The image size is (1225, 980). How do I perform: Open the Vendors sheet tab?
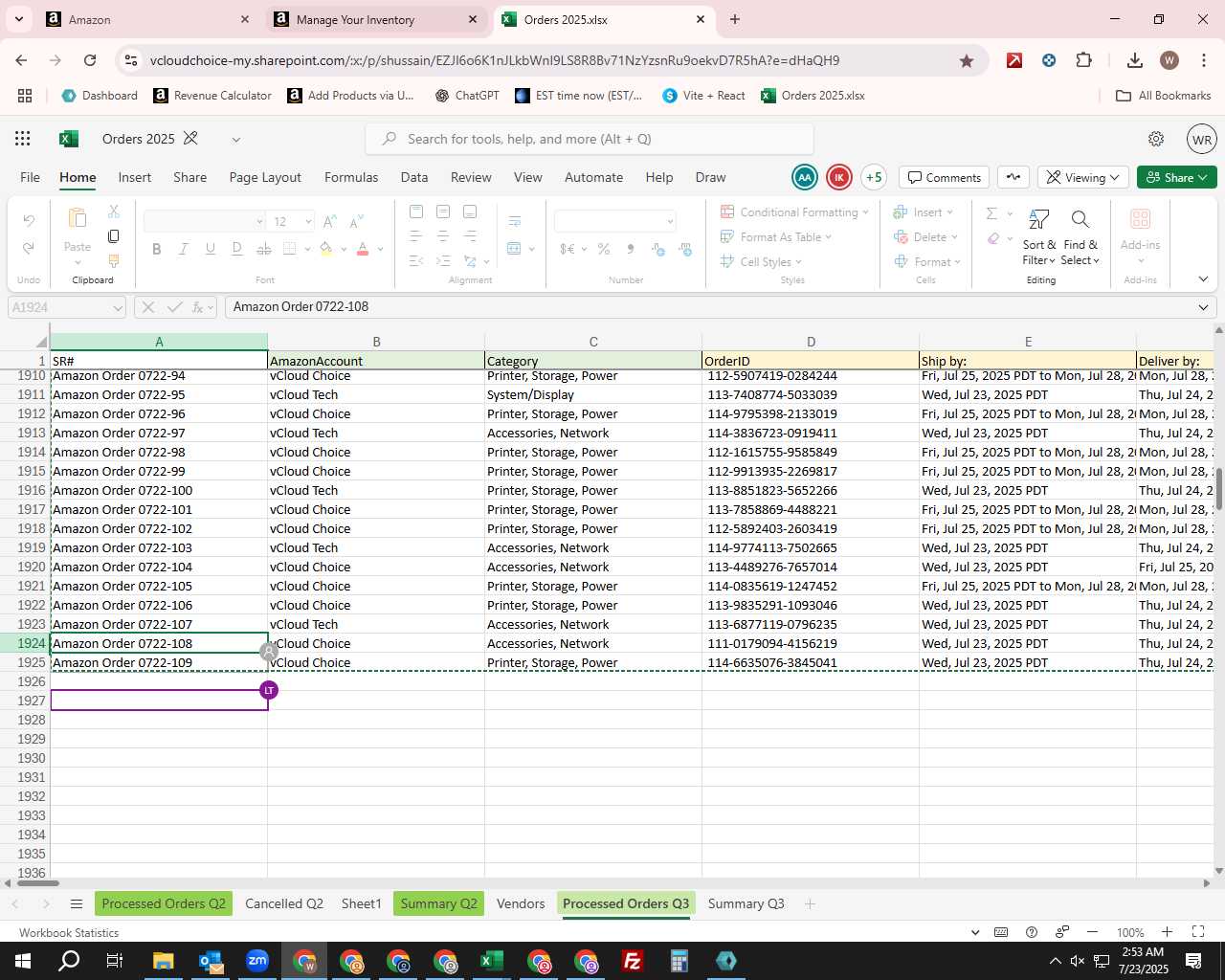pos(521,903)
